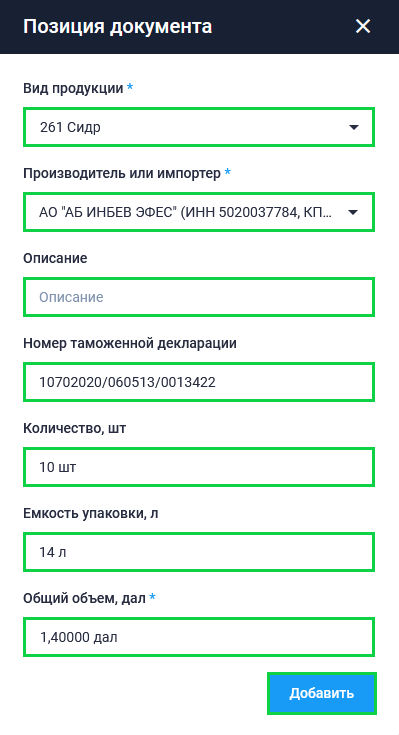Click the Производитель или импортер label text
The width and height of the screenshot is (399, 735).
122,173
